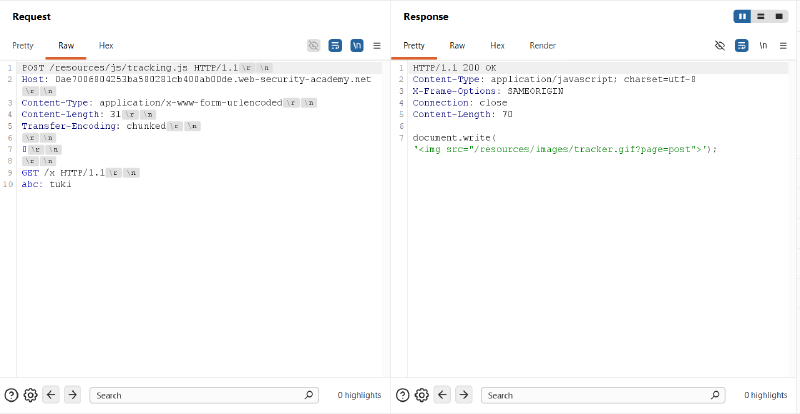Screen dimensions: 800x414
Task: Click the abc: tuki line
Action: [x=46, y=184]
